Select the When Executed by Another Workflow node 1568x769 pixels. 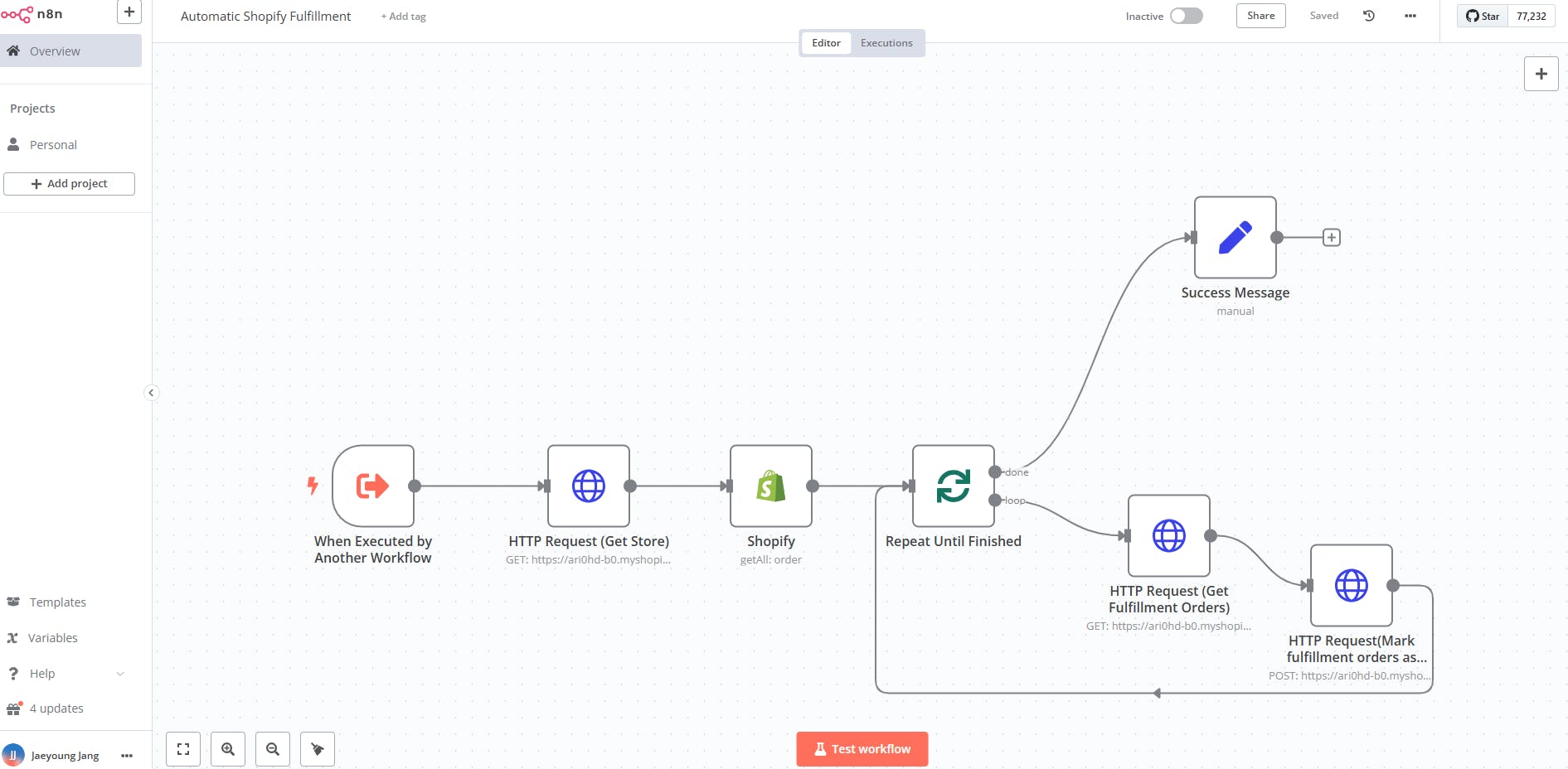373,486
